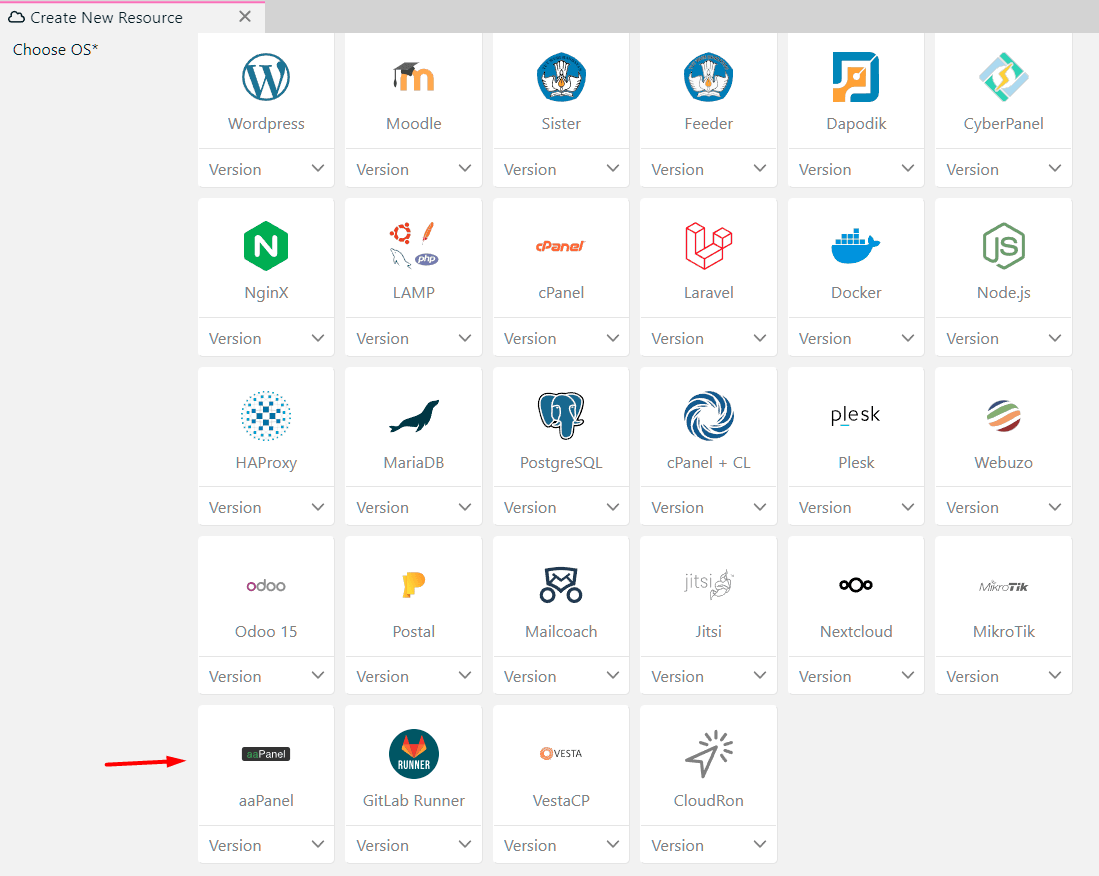
Task: Switch to Create New Resource tab
Action: (x=106, y=17)
